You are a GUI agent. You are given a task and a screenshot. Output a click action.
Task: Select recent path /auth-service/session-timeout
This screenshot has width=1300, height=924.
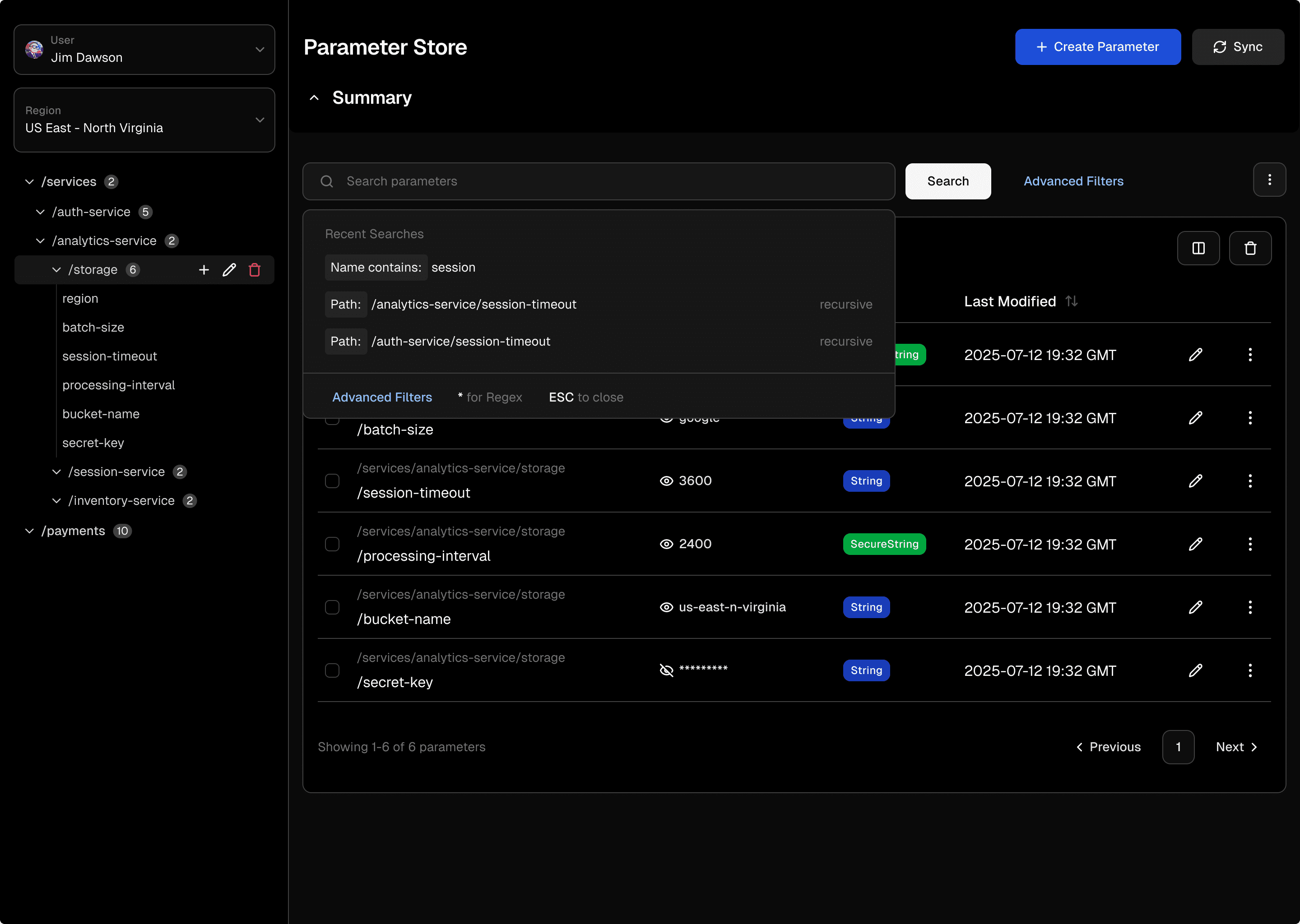click(x=460, y=342)
